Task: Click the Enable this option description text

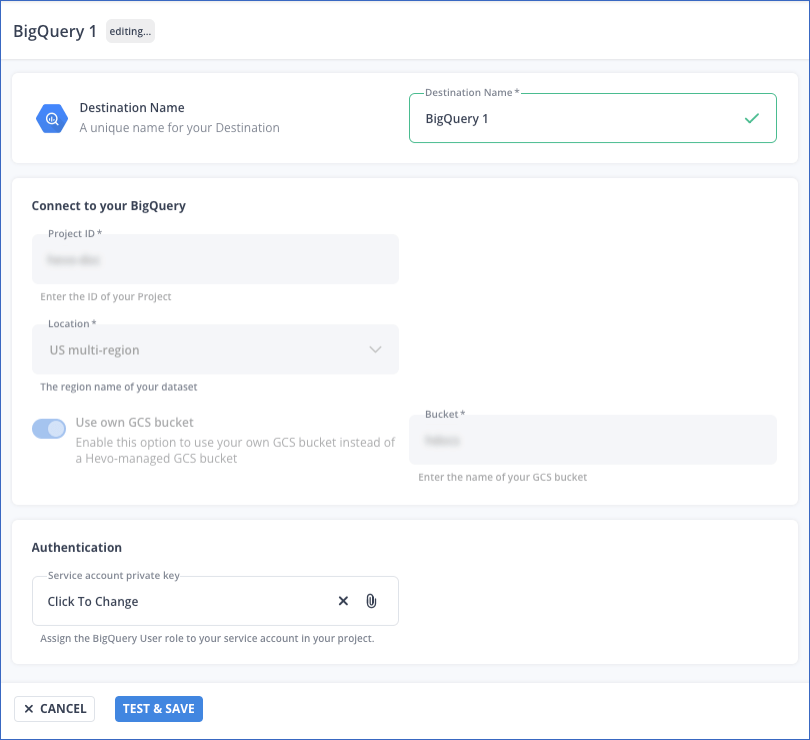Action: 235,450
